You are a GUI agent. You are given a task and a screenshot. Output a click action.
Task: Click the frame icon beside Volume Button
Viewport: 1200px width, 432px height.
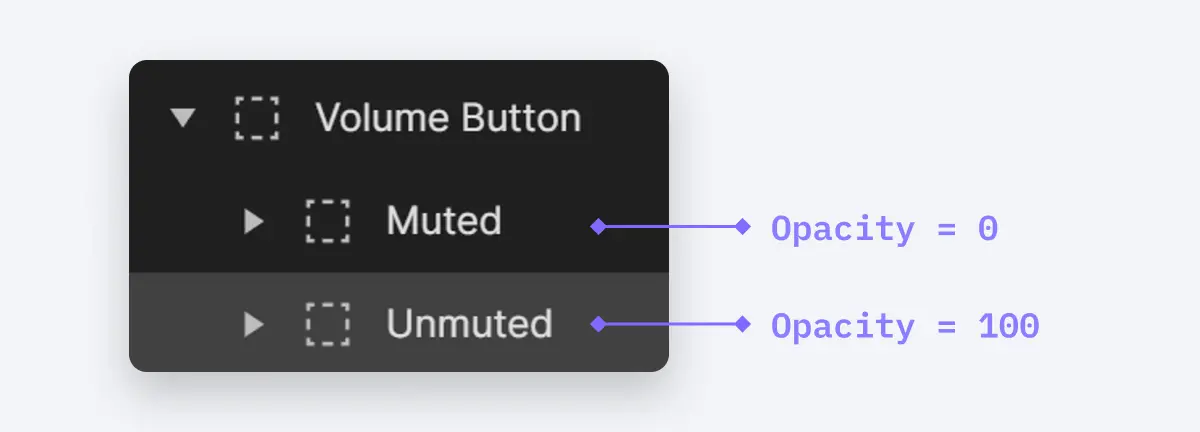click(257, 118)
